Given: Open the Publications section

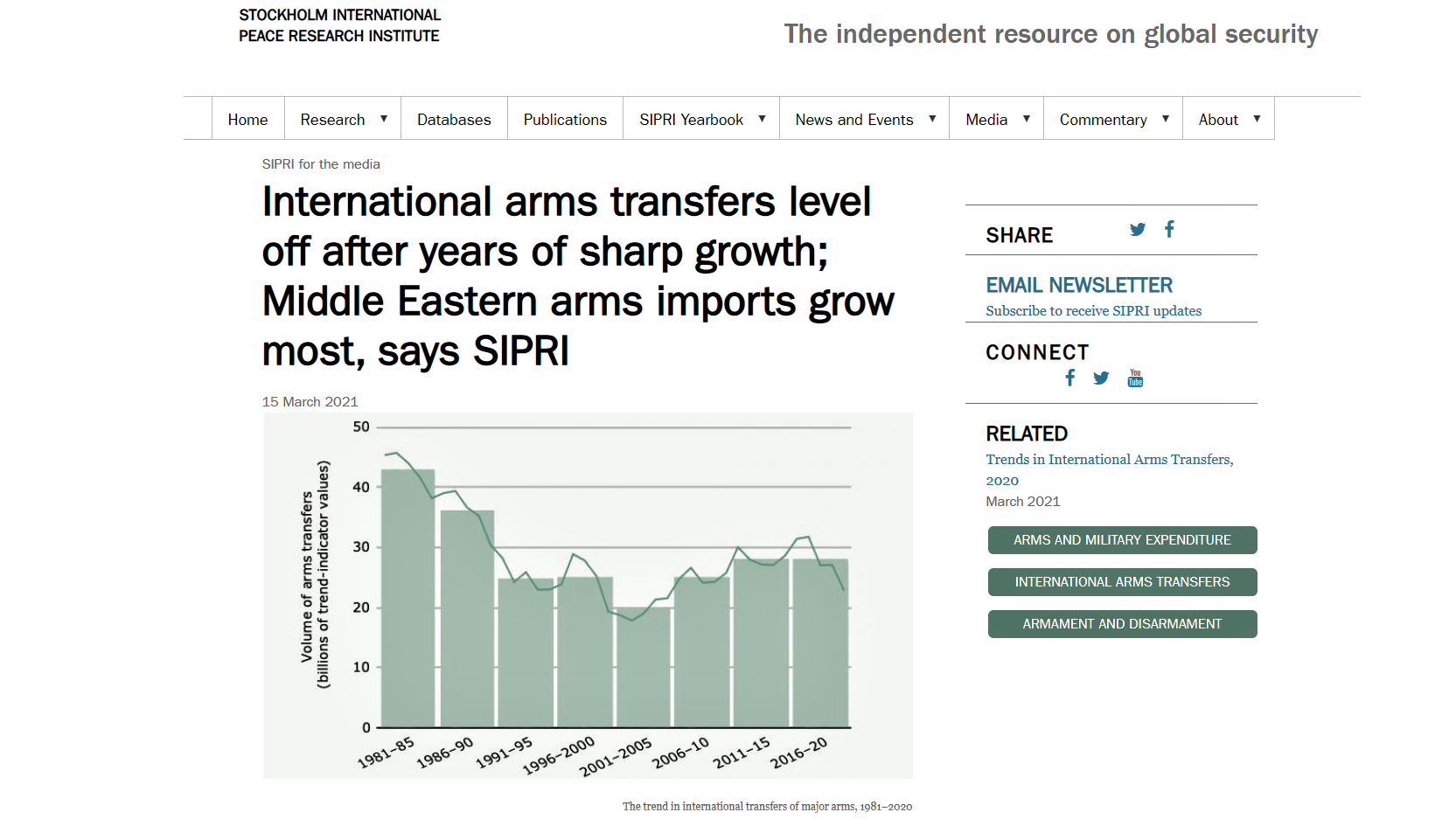Looking at the screenshot, I should tap(565, 119).
